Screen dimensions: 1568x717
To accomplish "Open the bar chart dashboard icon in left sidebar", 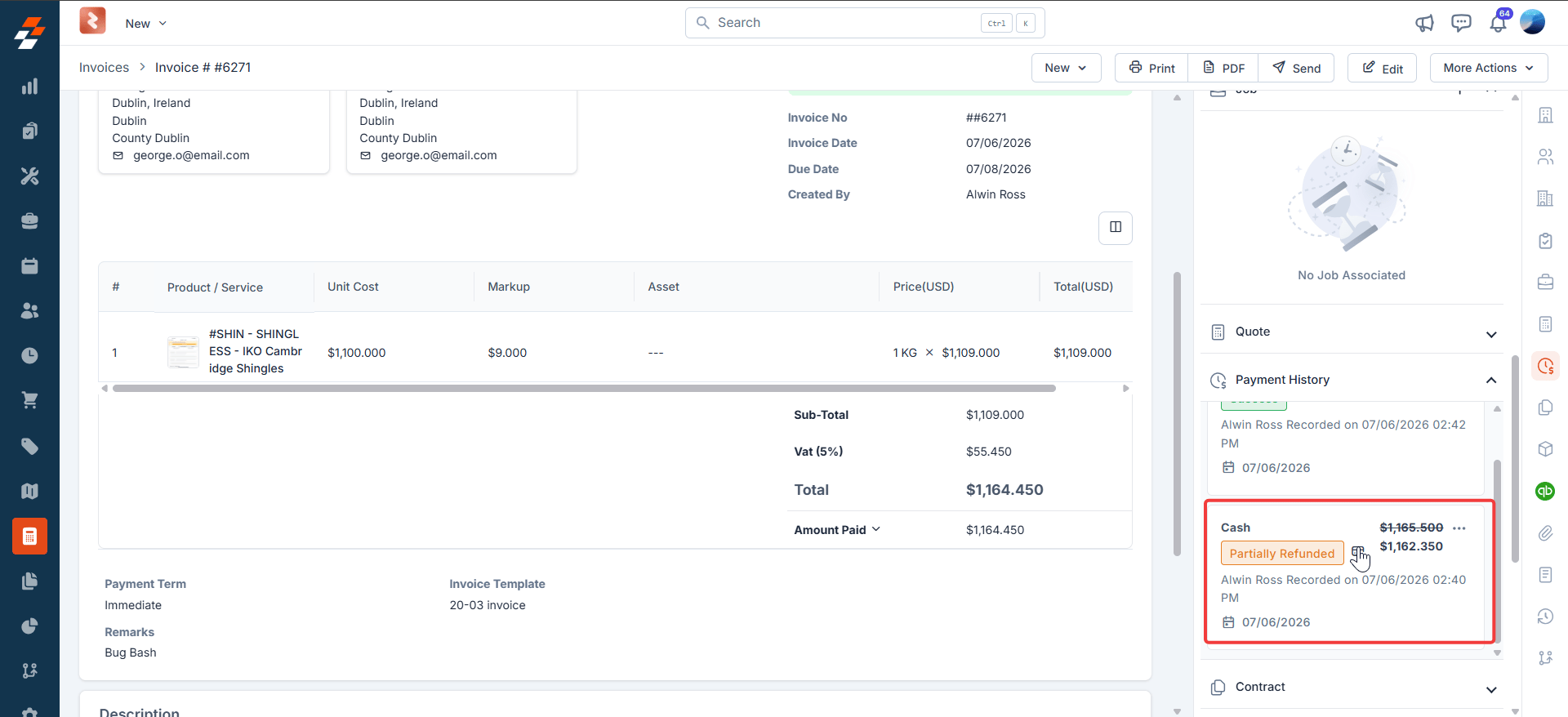I will (x=29, y=87).
